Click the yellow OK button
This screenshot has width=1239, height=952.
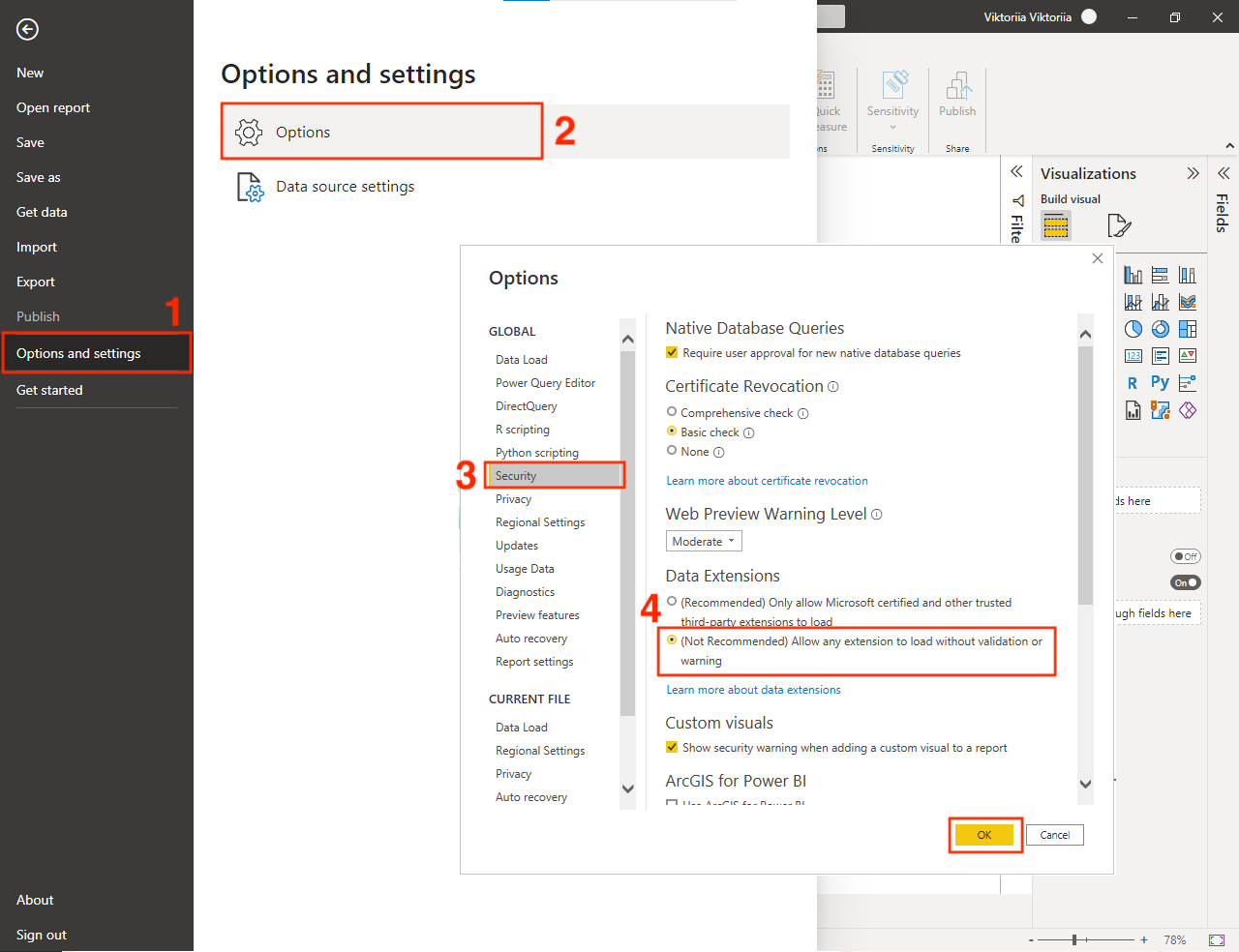point(984,834)
